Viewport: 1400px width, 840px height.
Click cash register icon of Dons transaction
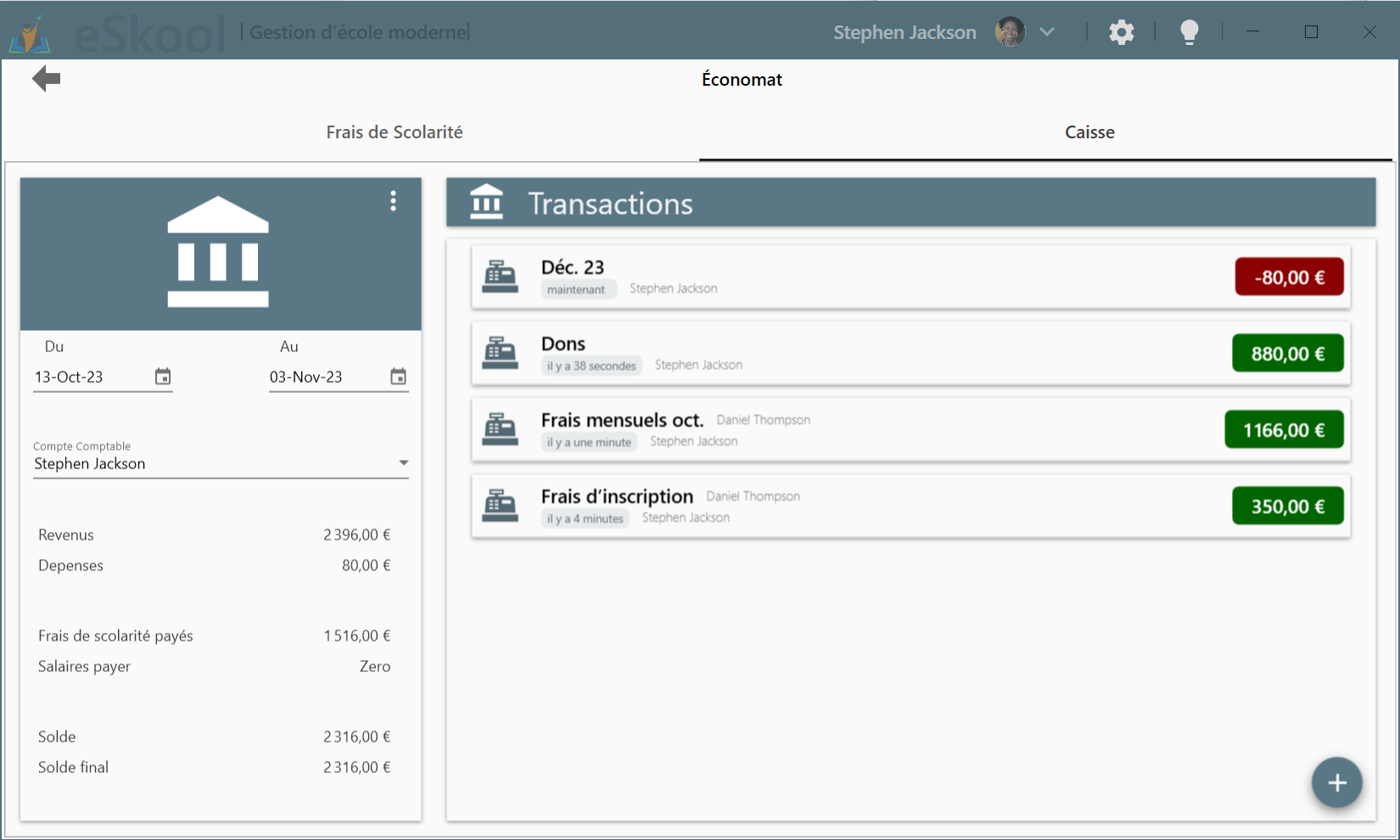click(x=500, y=353)
